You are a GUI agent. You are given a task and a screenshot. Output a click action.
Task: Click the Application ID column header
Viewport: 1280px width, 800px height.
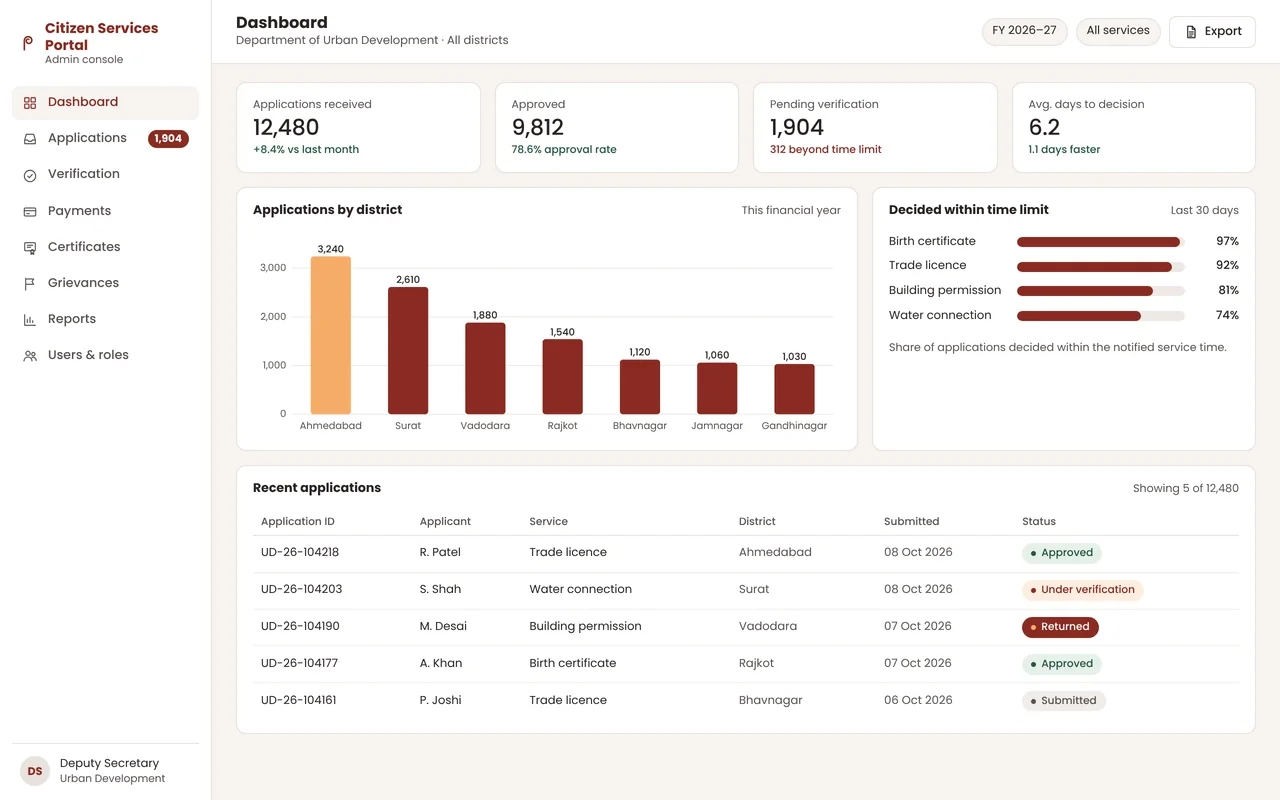point(298,522)
